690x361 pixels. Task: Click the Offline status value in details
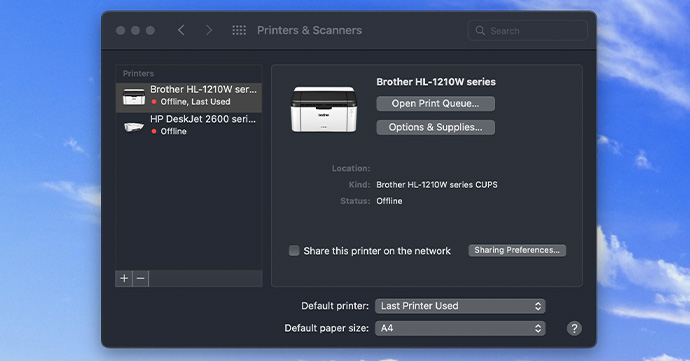pyautogui.click(x=389, y=201)
